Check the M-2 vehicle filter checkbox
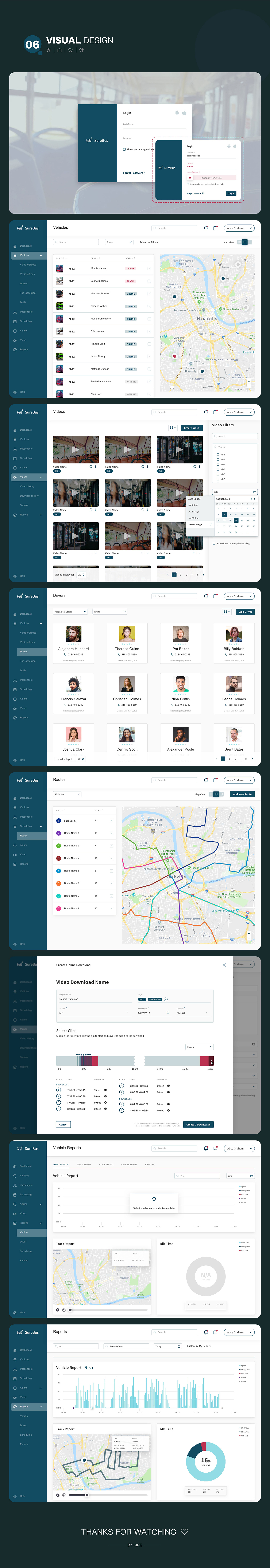 (218, 460)
